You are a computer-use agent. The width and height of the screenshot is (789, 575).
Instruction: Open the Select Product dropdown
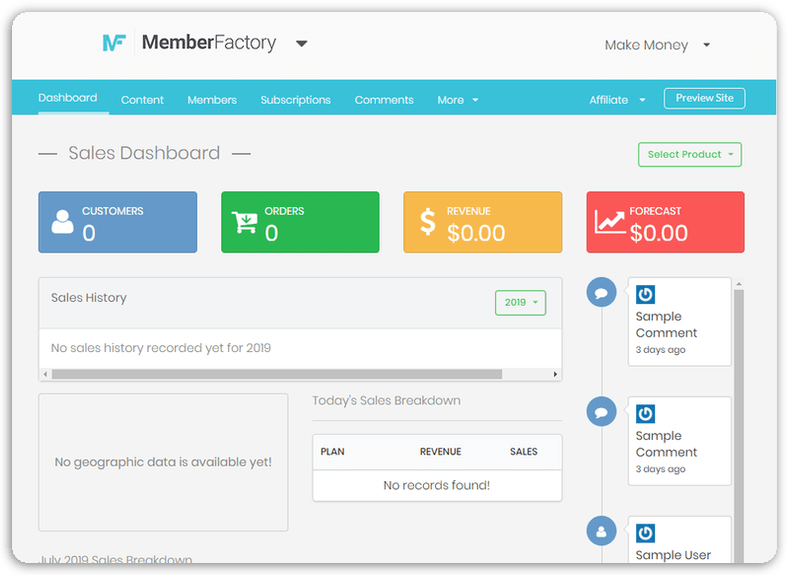[x=690, y=154]
